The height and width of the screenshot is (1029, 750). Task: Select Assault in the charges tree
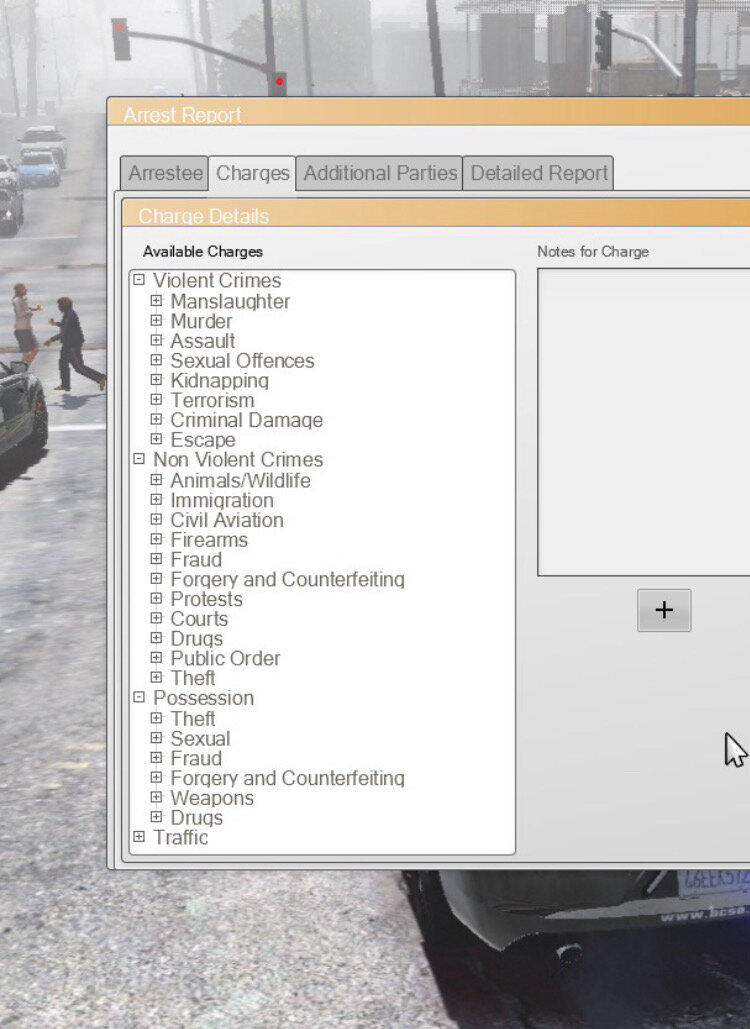click(203, 341)
